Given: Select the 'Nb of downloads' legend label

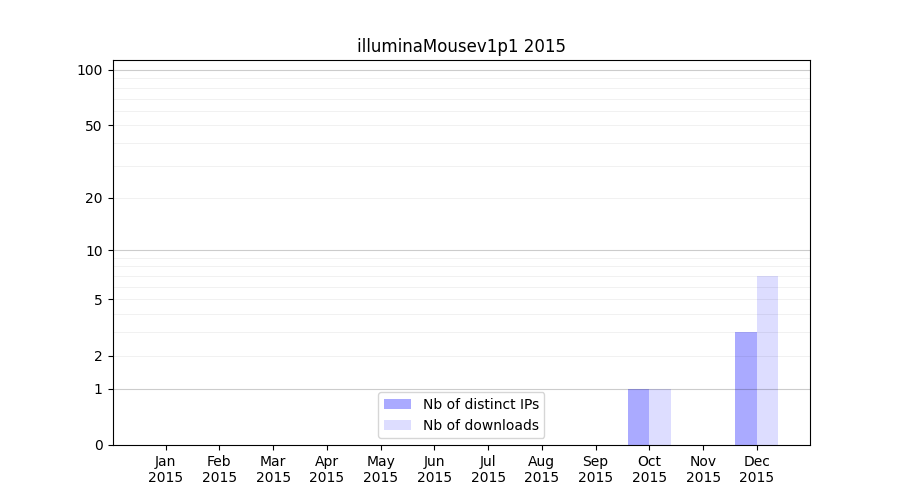Looking at the screenshot, I should point(481,425).
